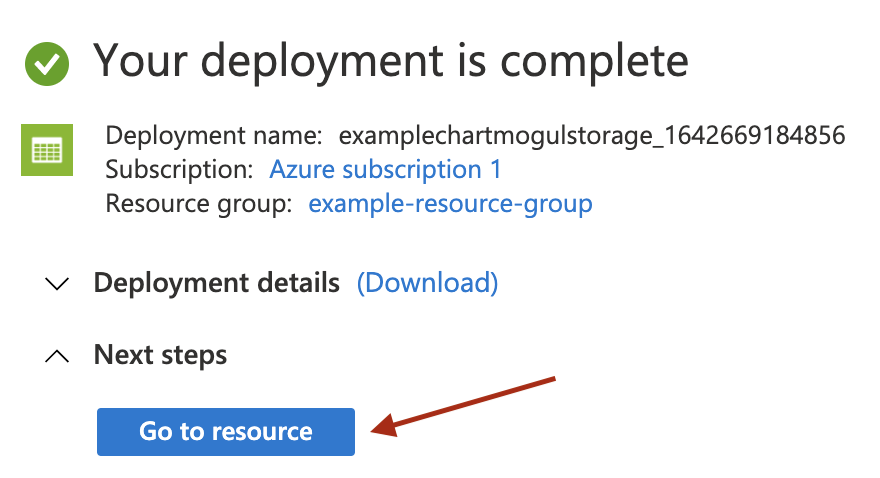Click the word "complete" in the heading
880x478 pixels.
(594, 62)
